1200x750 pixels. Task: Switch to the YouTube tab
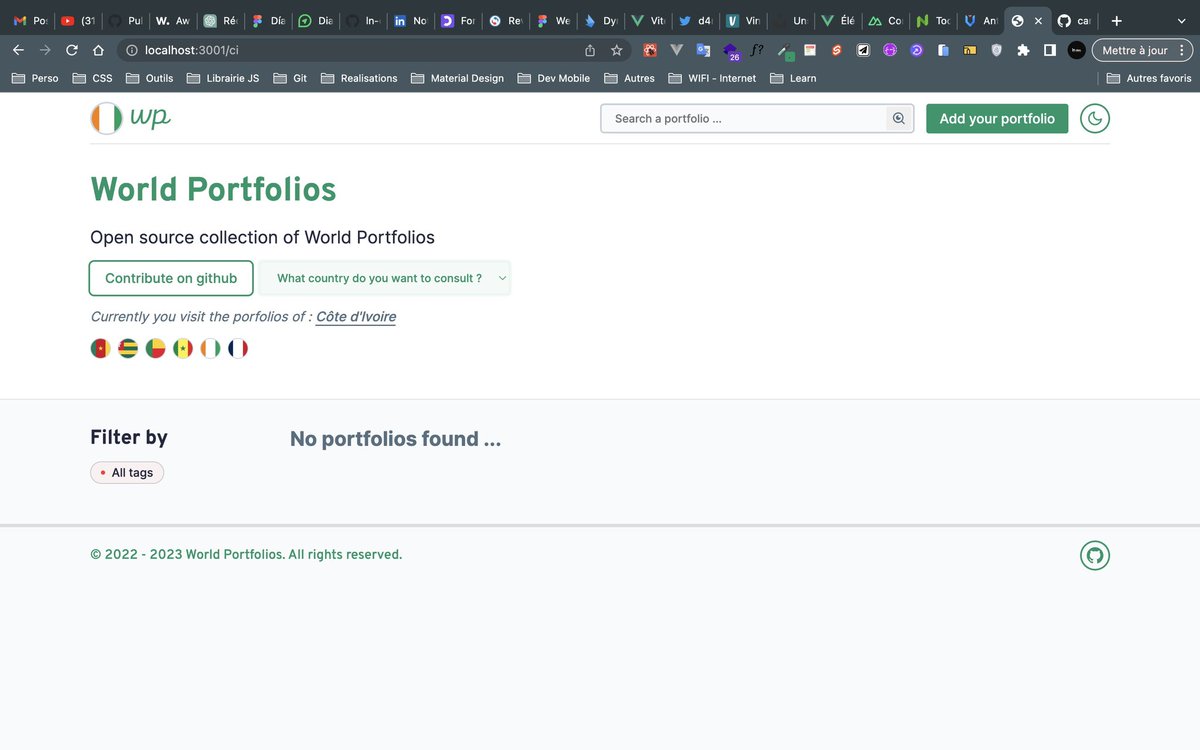[x=77, y=20]
